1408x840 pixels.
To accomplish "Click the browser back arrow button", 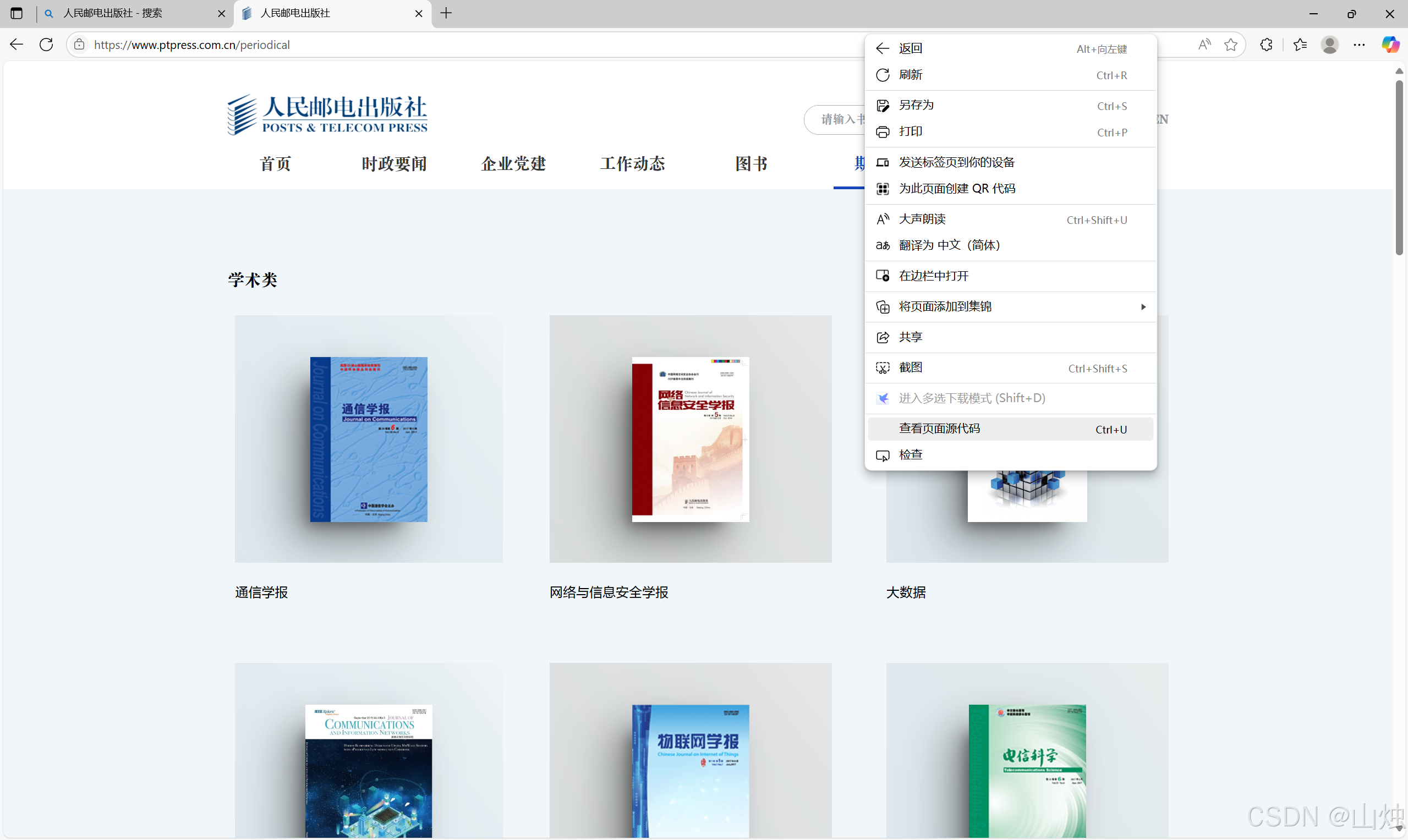I will click(x=17, y=45).
